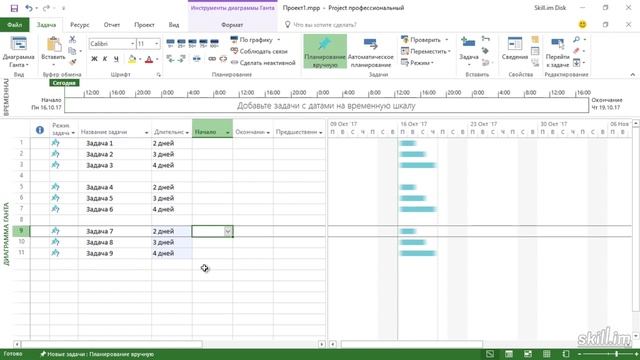Click the Indent task icon
640x360 pixels.
pyautogui.click(x=182, y=59)
